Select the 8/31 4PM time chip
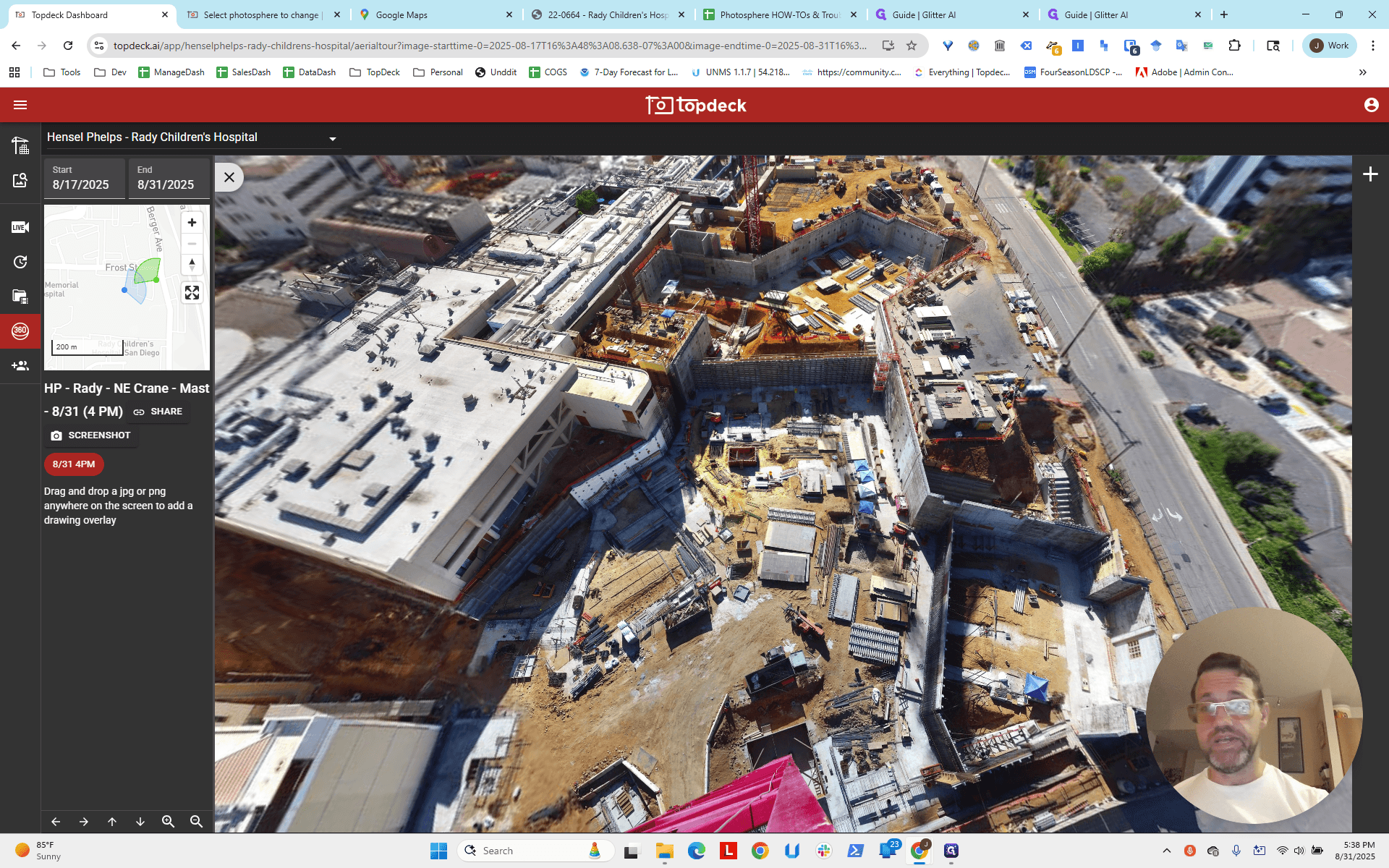The width and height of the screenshot is (1389, 868). (74, 464)
